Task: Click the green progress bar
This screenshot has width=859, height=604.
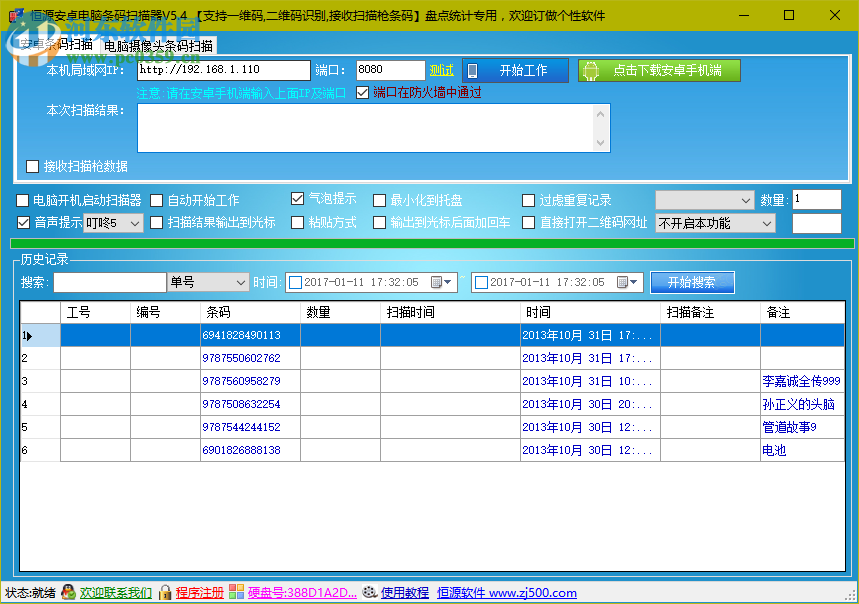Action: pyautogui.click(x=432, y=244)
